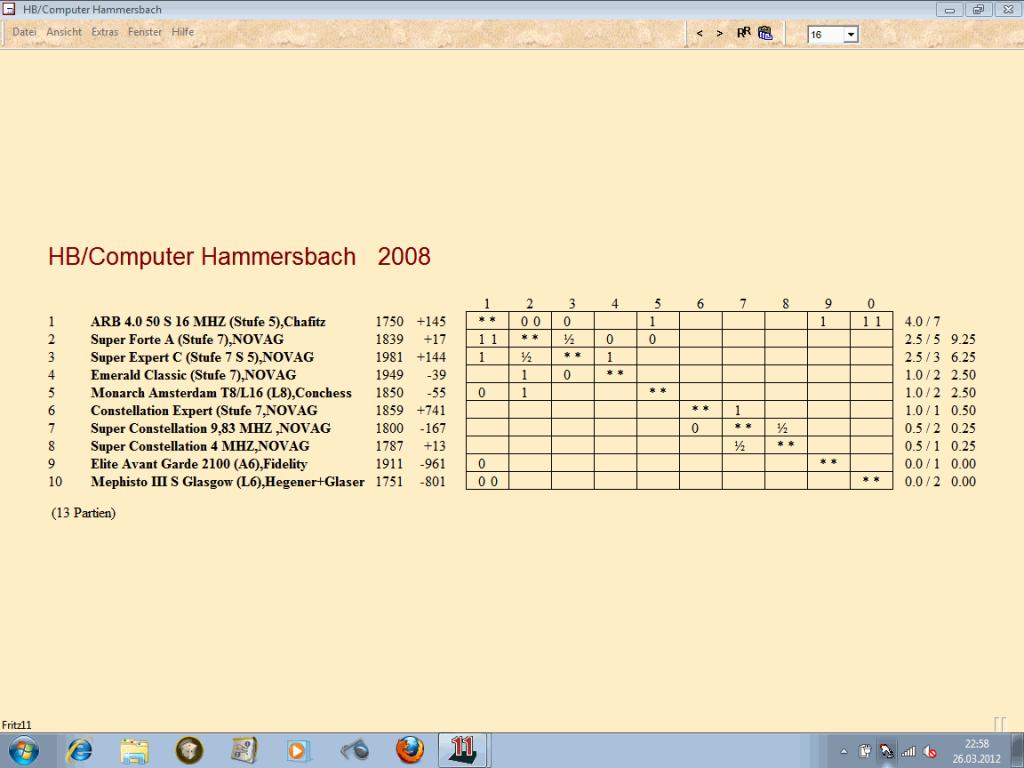Click the score 2.5 / 3
This screenshot has width=1024, height=768.
coord(922,357)
